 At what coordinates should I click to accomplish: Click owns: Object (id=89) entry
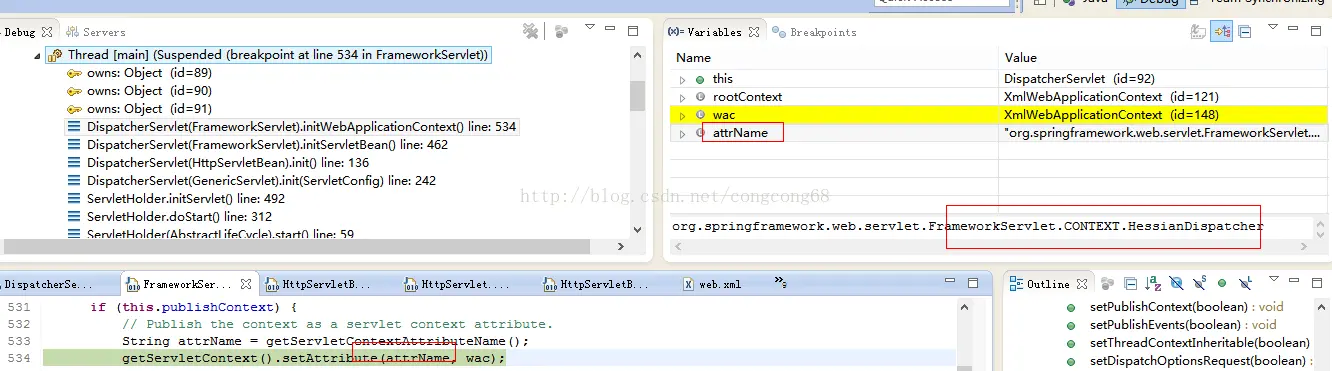click(139, 73)
